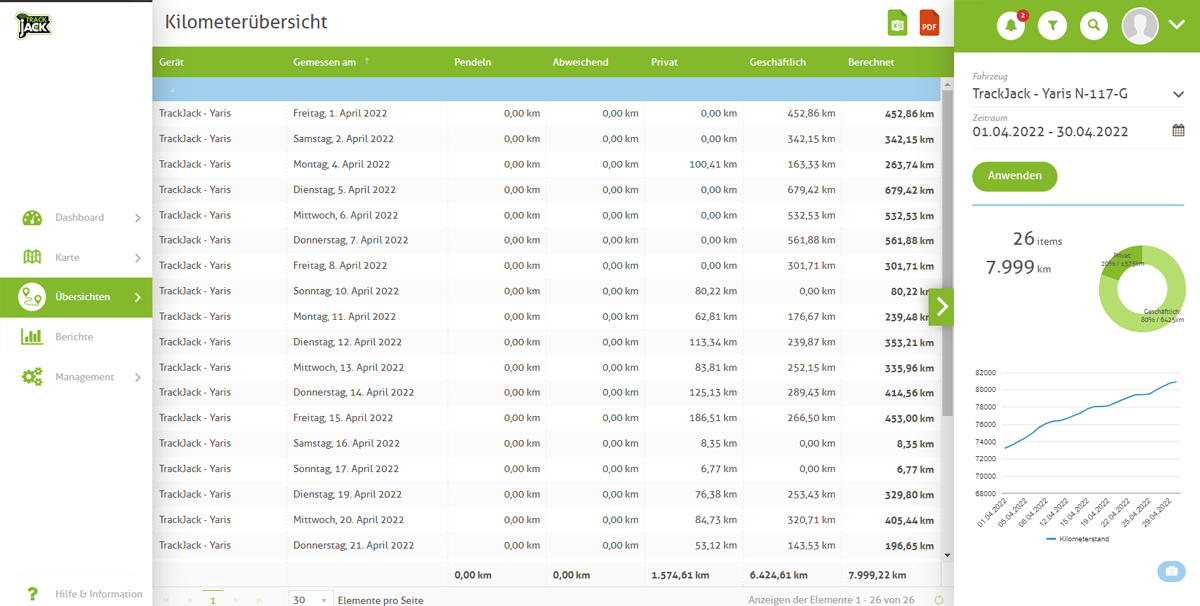
Task: Select the row Mittwoch, 13. April 2022
Action: tap(546, 367)
